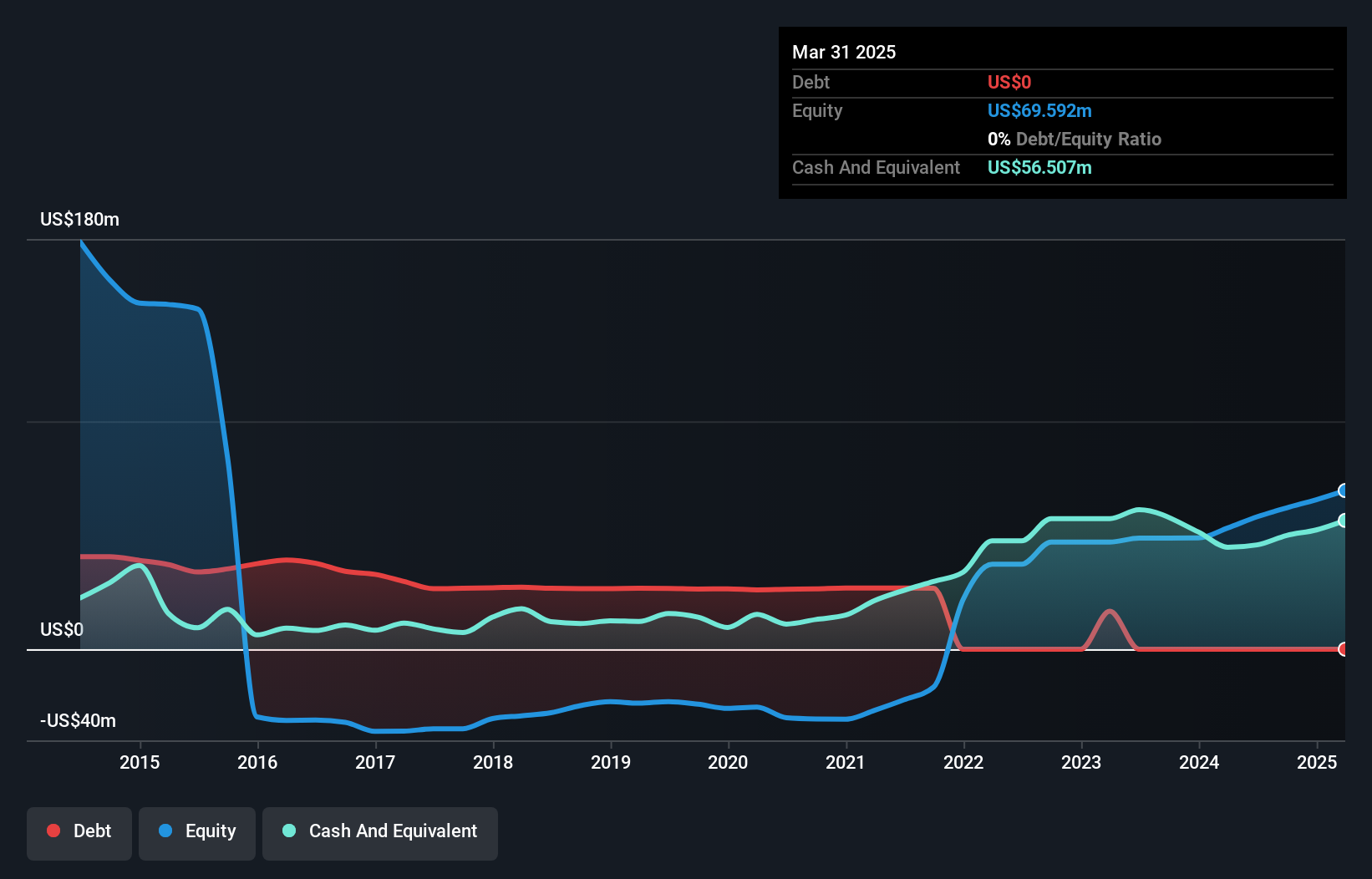Click the Equity row label in tooltip
The height and width of the screenshot is (879, 1372).
(x=817, y=110)
